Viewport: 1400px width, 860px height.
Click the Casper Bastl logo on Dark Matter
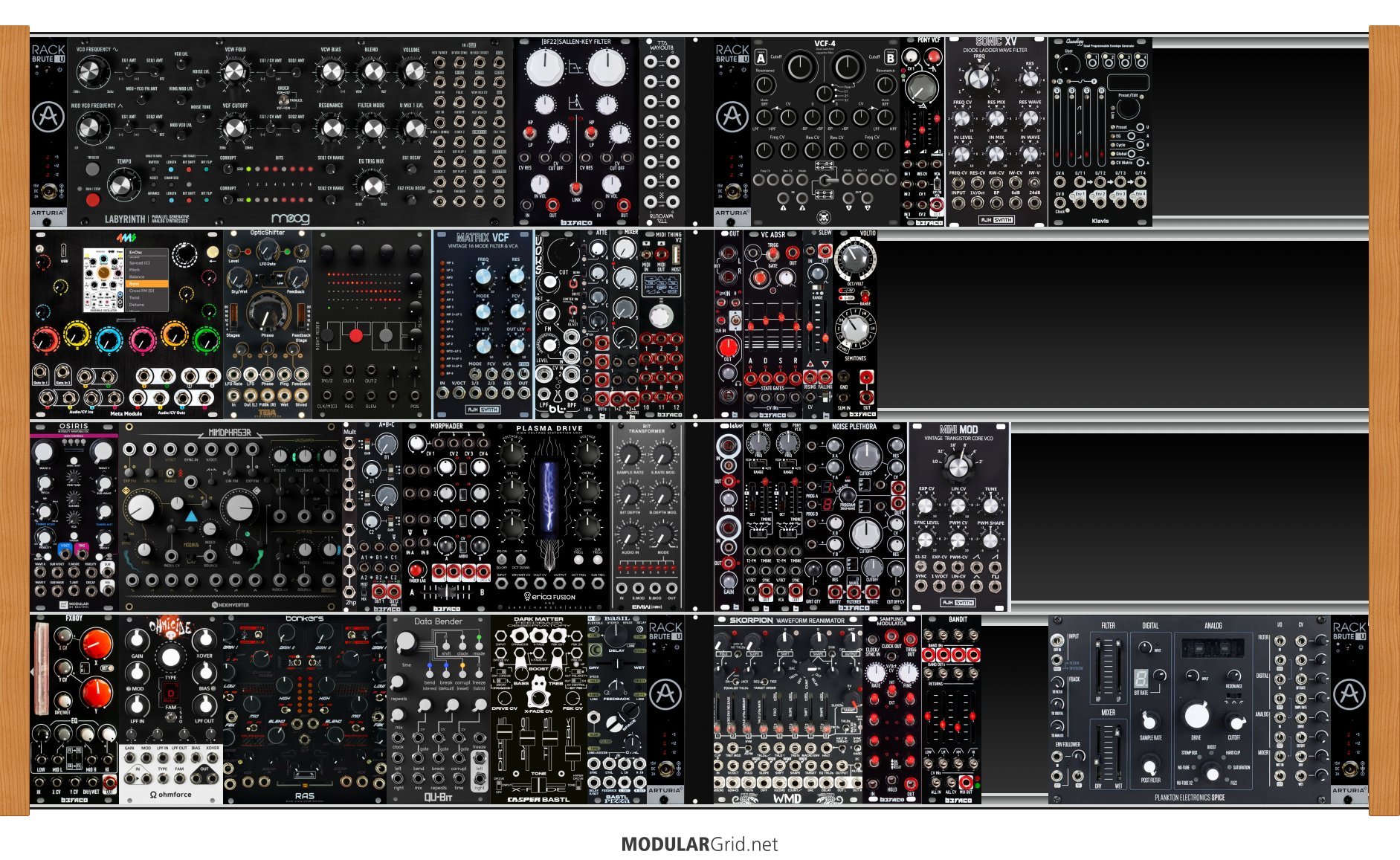pyautogui.click(x=538, y=799)
